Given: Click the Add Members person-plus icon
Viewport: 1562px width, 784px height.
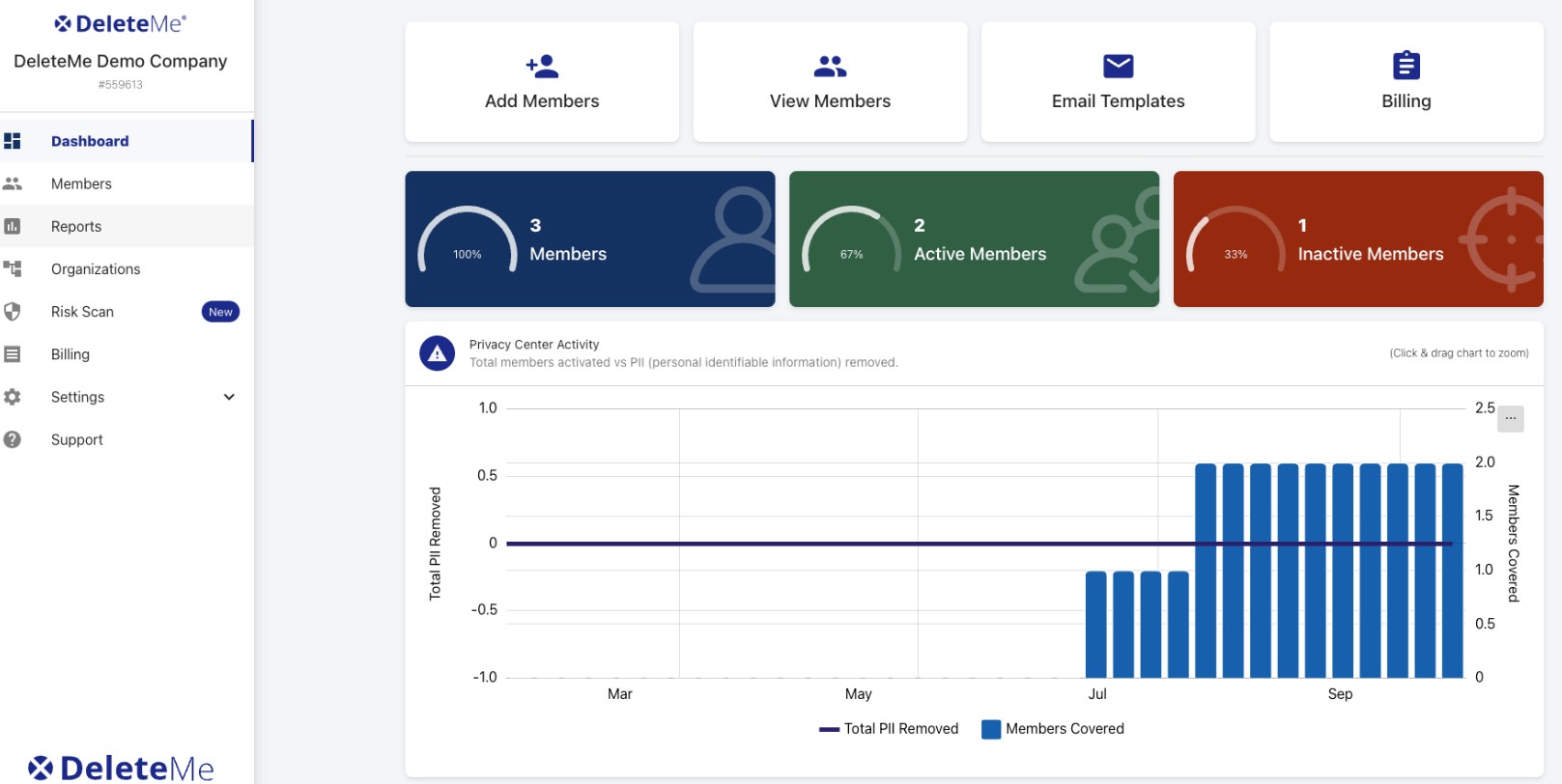Looking at the screenshot, I should tap(542, 67).
